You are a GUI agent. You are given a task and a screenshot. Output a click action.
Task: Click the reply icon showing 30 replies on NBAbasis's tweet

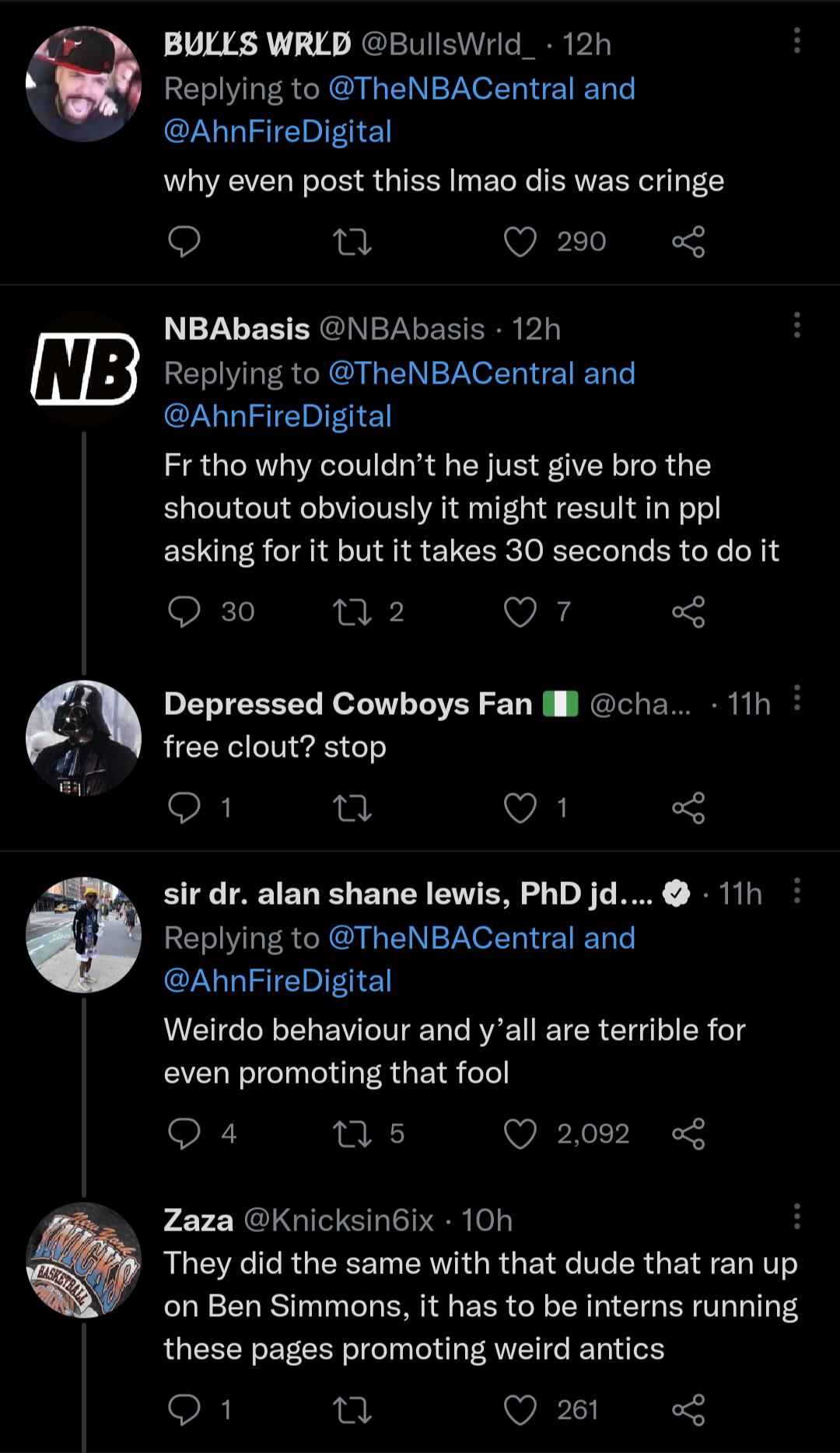coord(184,611)
